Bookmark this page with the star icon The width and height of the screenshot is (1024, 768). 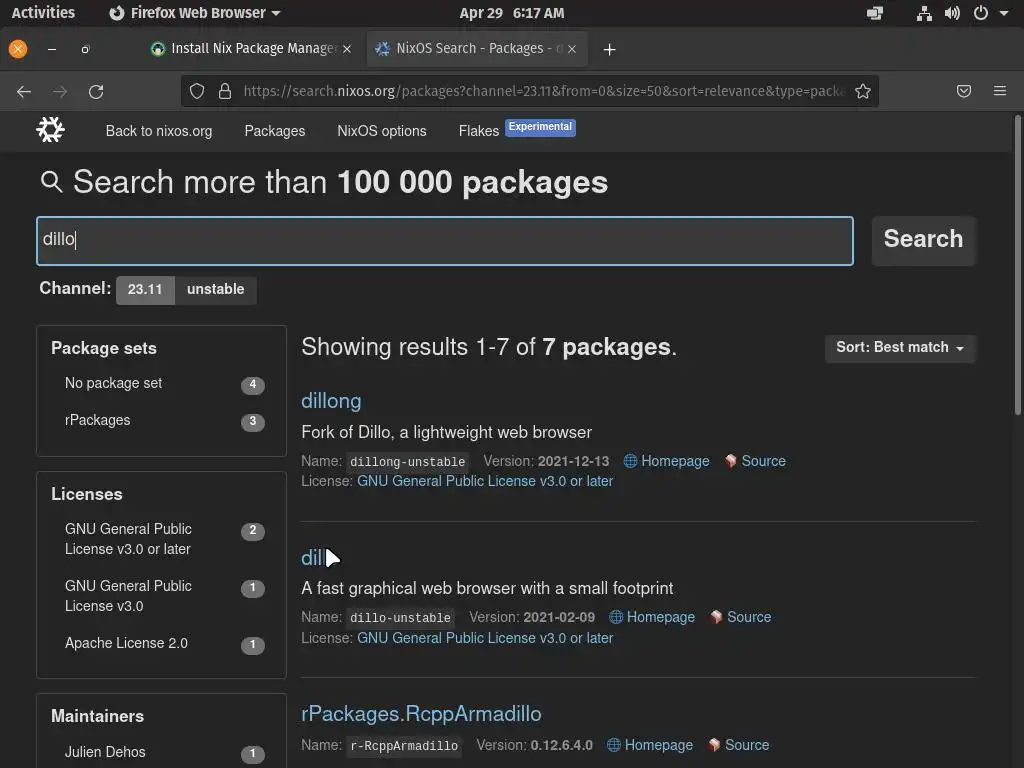click(x=863, y=91)
